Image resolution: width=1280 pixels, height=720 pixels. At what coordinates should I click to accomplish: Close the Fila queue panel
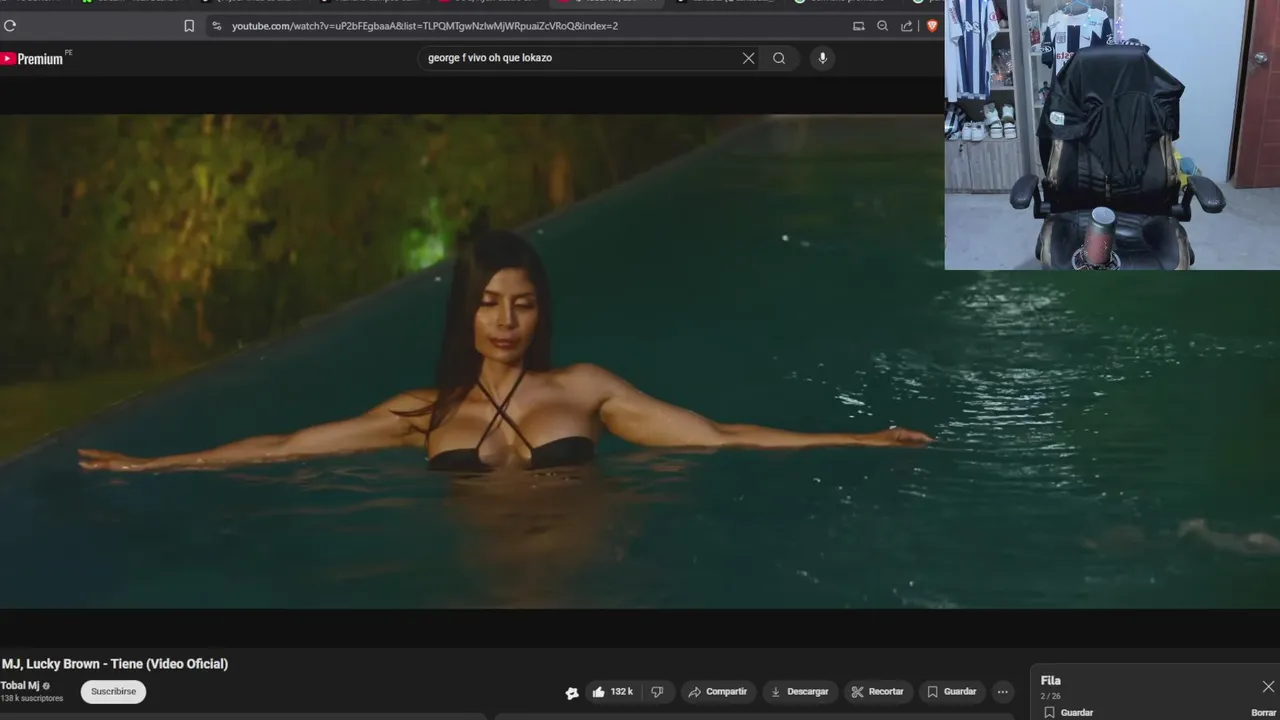point(1268,687)
